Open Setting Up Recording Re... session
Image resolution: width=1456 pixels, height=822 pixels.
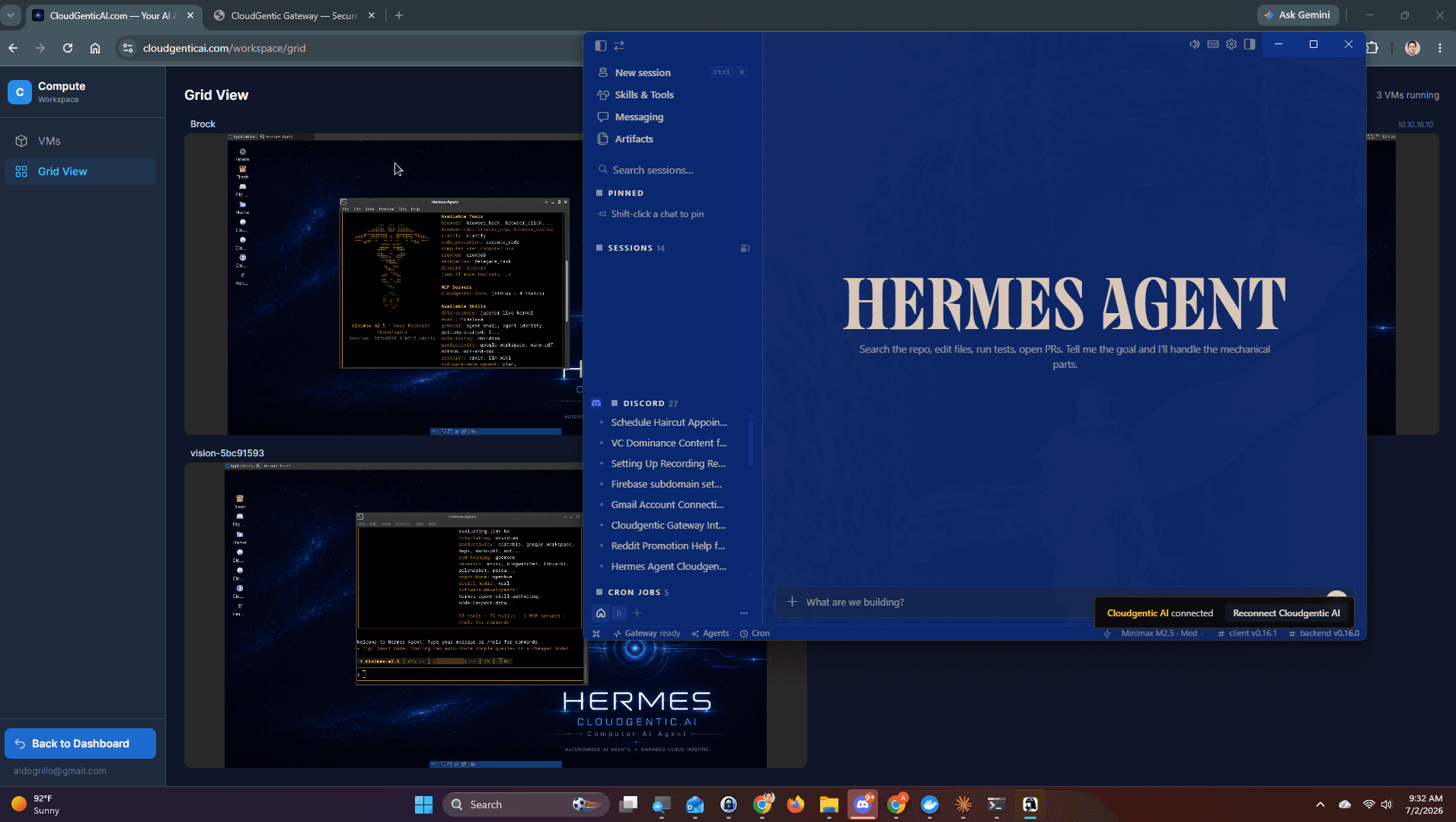click(x=668, y=463)
